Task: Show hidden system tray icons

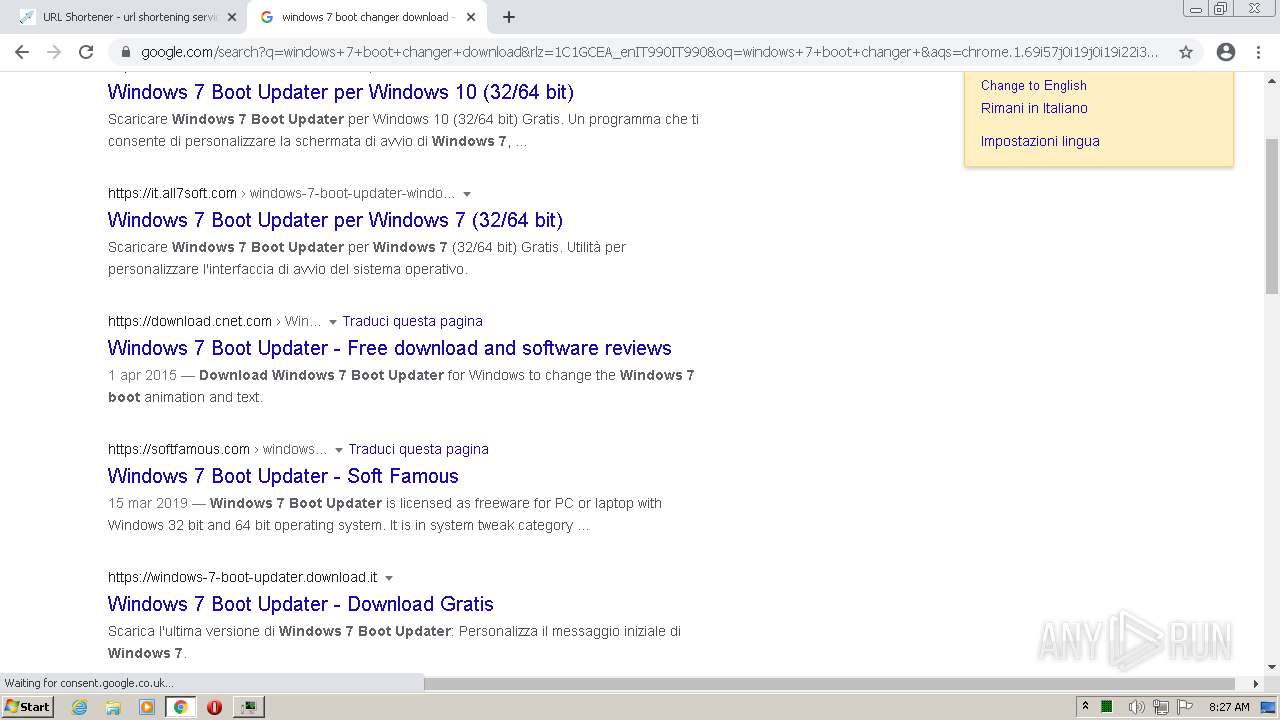Action: pyautogui.click(x=1085, y=706)
